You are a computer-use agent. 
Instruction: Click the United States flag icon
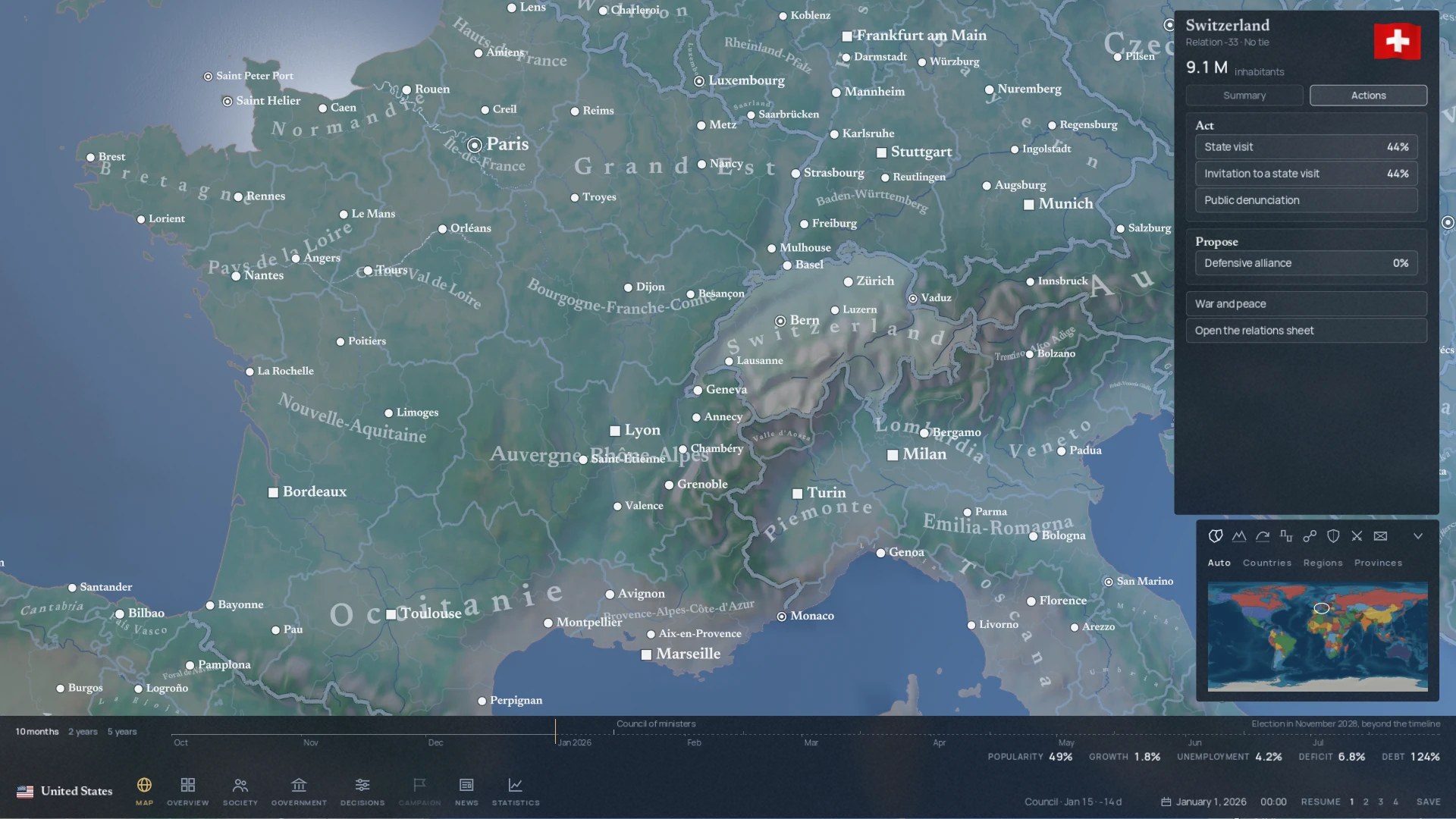coord(25,791)
